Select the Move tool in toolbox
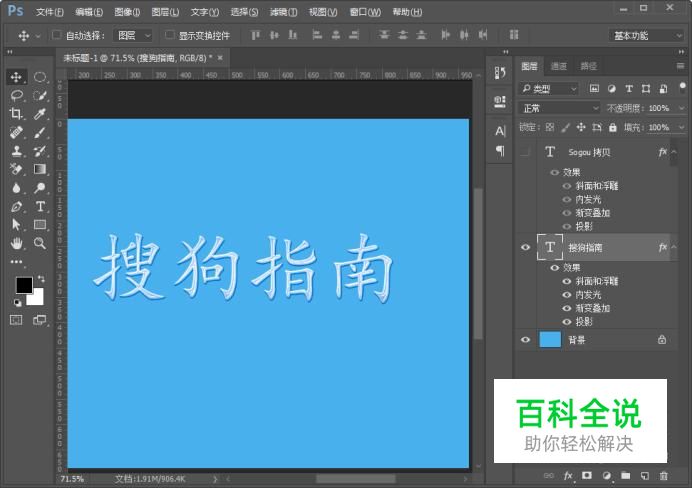The height and width of the screenshot is (488, 692). tap(16, 77)
